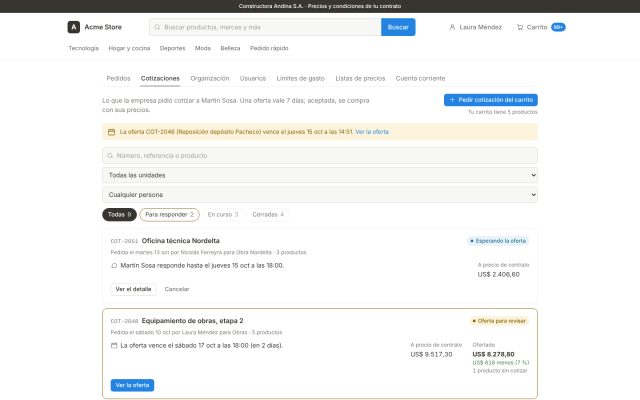This screenshot has height=400, width=640.
Task: Focus Número, referencia o producto field
Action: pos(320,156)
